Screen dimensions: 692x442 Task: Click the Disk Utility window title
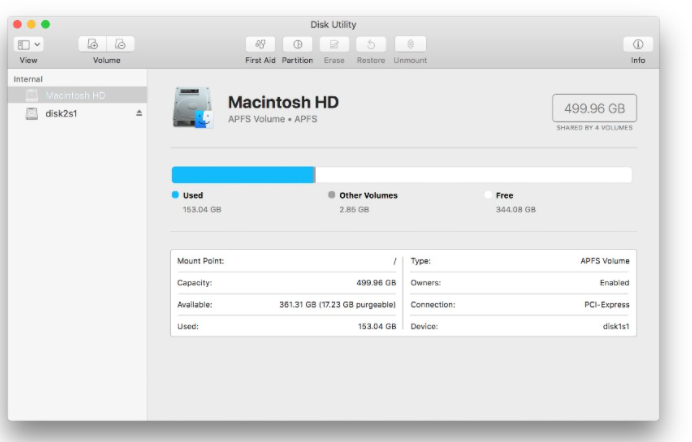coord(333,25)
